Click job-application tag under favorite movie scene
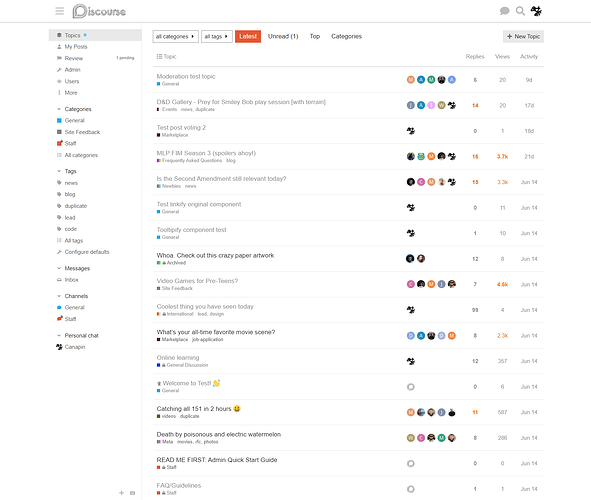 coord(208,340)
